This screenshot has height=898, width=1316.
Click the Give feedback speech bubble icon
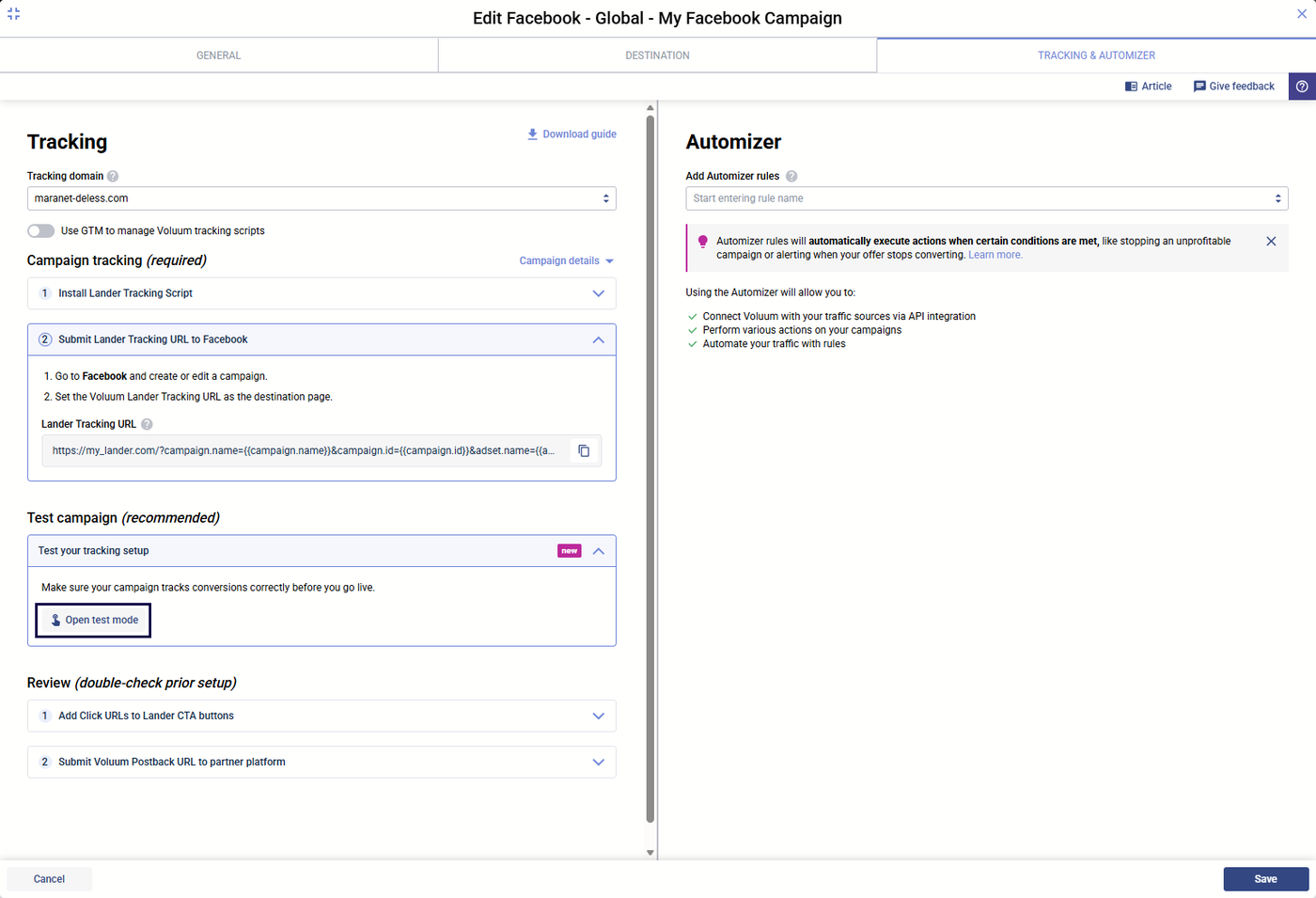(1199, 87)
